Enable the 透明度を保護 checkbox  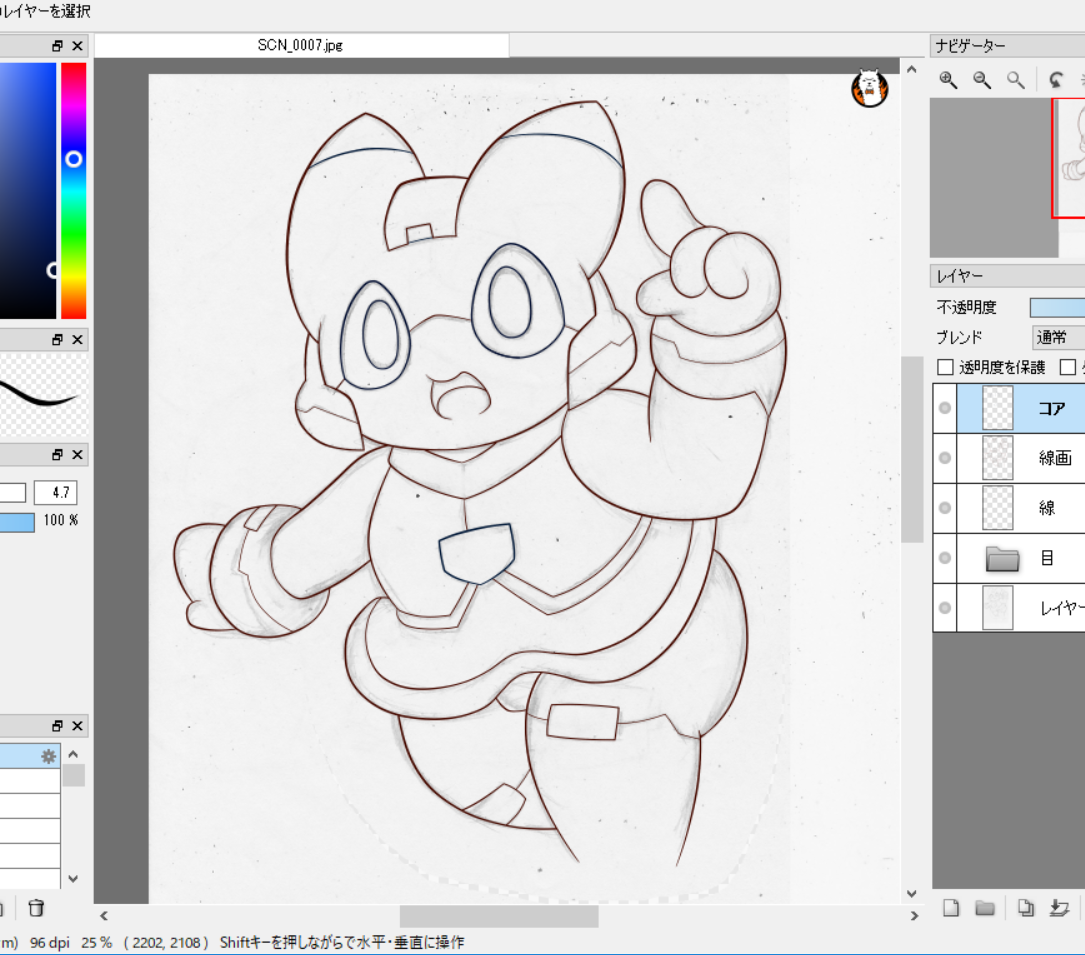[945, 367]
